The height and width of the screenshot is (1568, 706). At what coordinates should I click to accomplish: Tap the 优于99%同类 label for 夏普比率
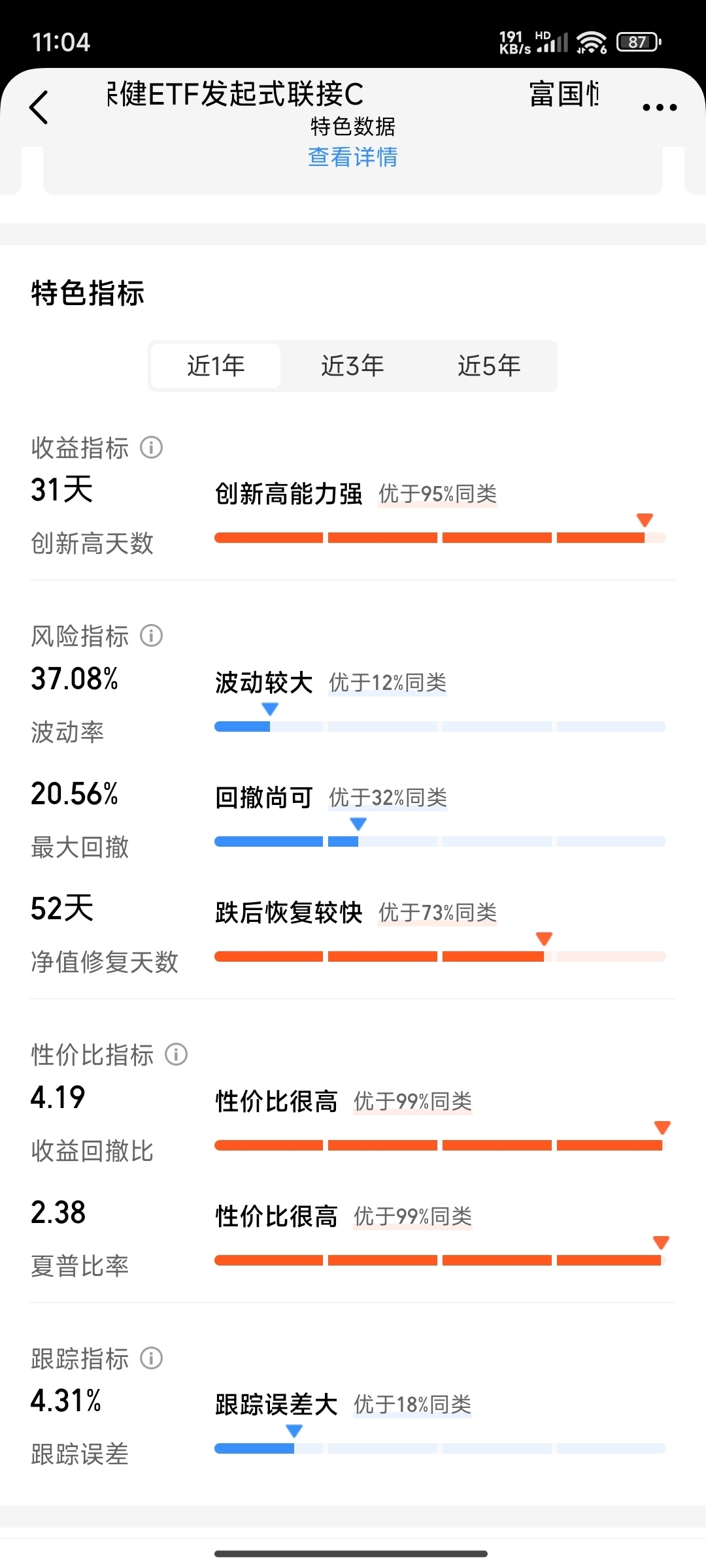click(412, 1217)
